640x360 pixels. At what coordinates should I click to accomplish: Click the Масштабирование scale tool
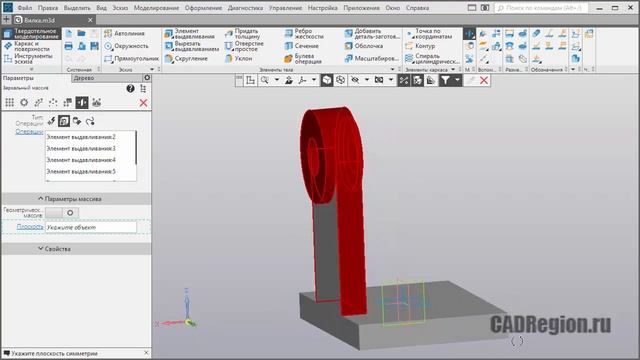371,59
